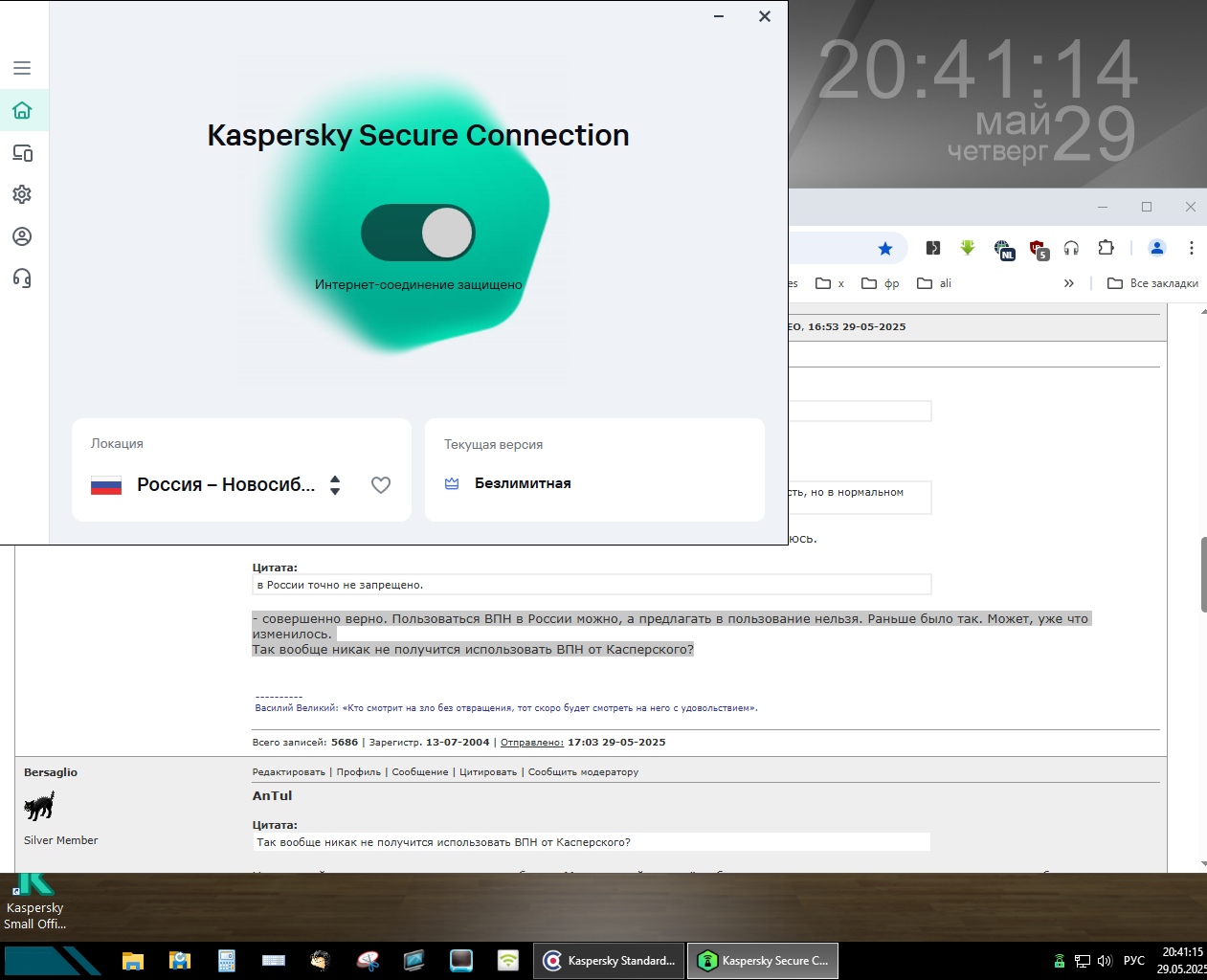
Task: Click the quote "в России точно не запрещено."
Action: pyautogui.click(x=340, y=585)
